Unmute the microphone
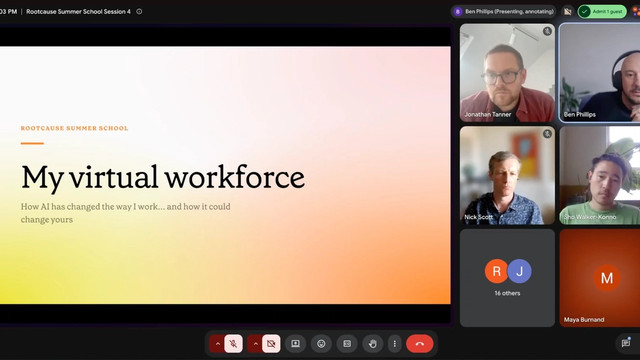The image size is (640, 360). (x=233, y=344)
